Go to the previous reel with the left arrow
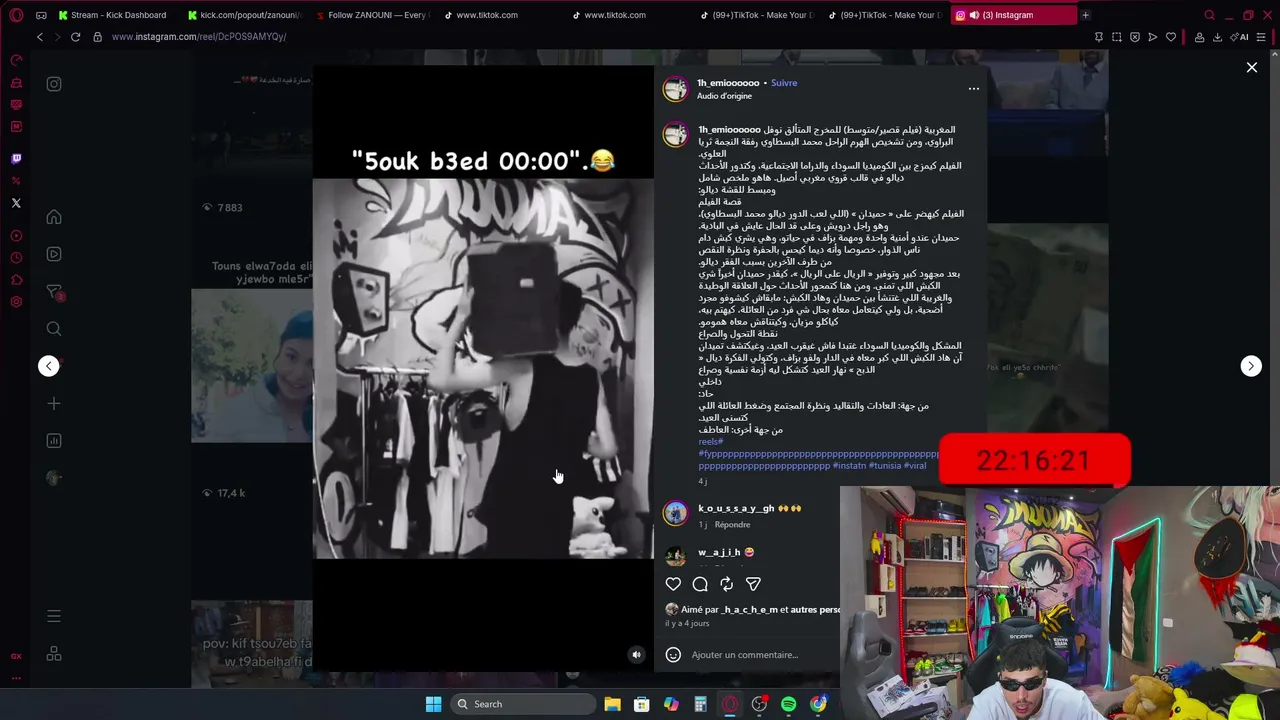This screenshot has height=720, width=1280. tap(49, 366)
